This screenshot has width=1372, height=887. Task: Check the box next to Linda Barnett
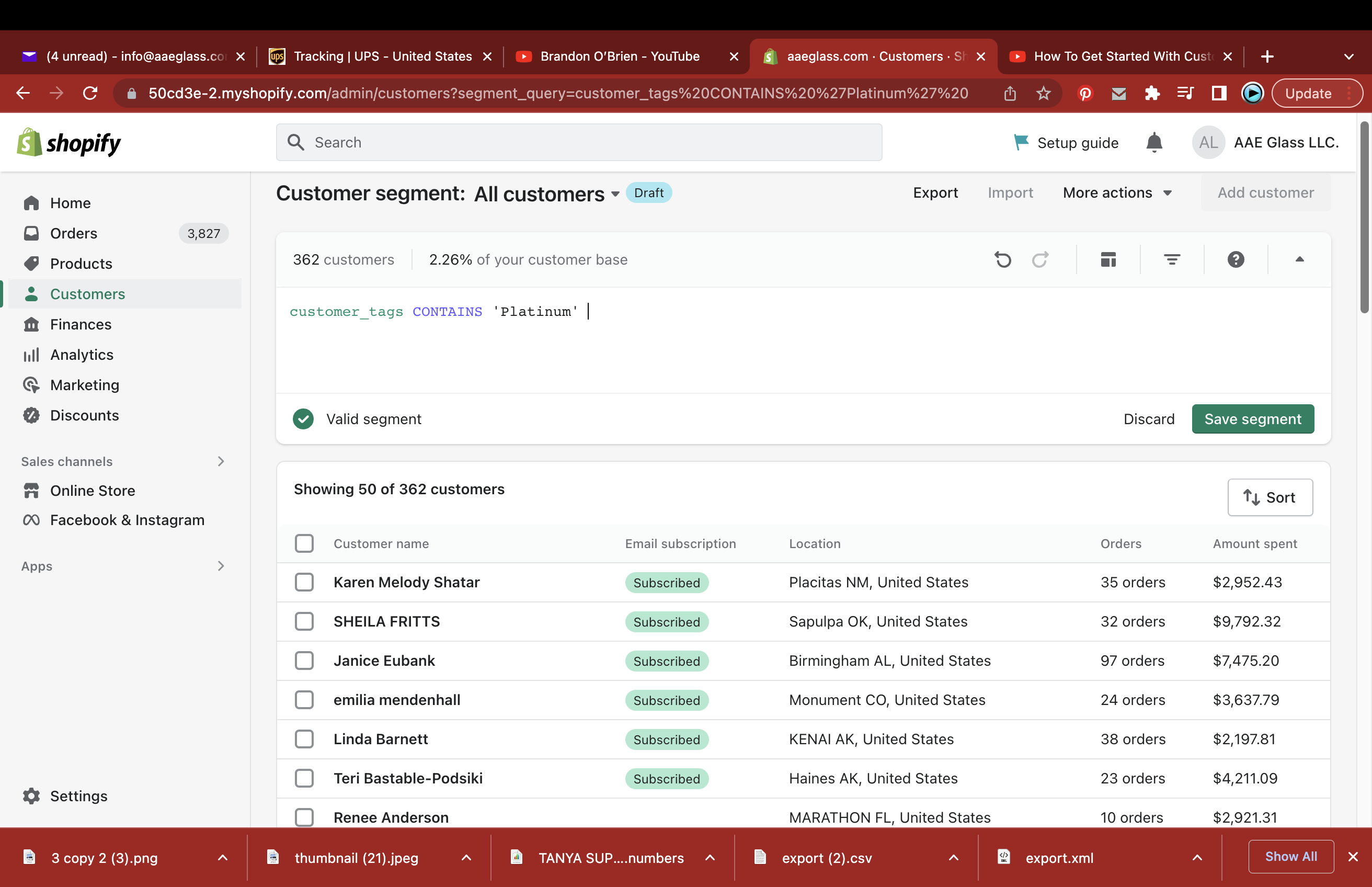tap(304, 739)
